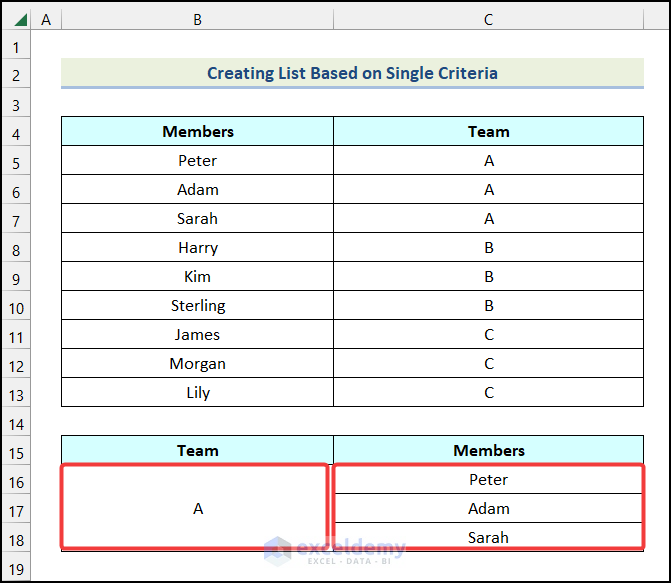Click the cell containing Lily
The image size is (671, 583).
click(197, 393)
